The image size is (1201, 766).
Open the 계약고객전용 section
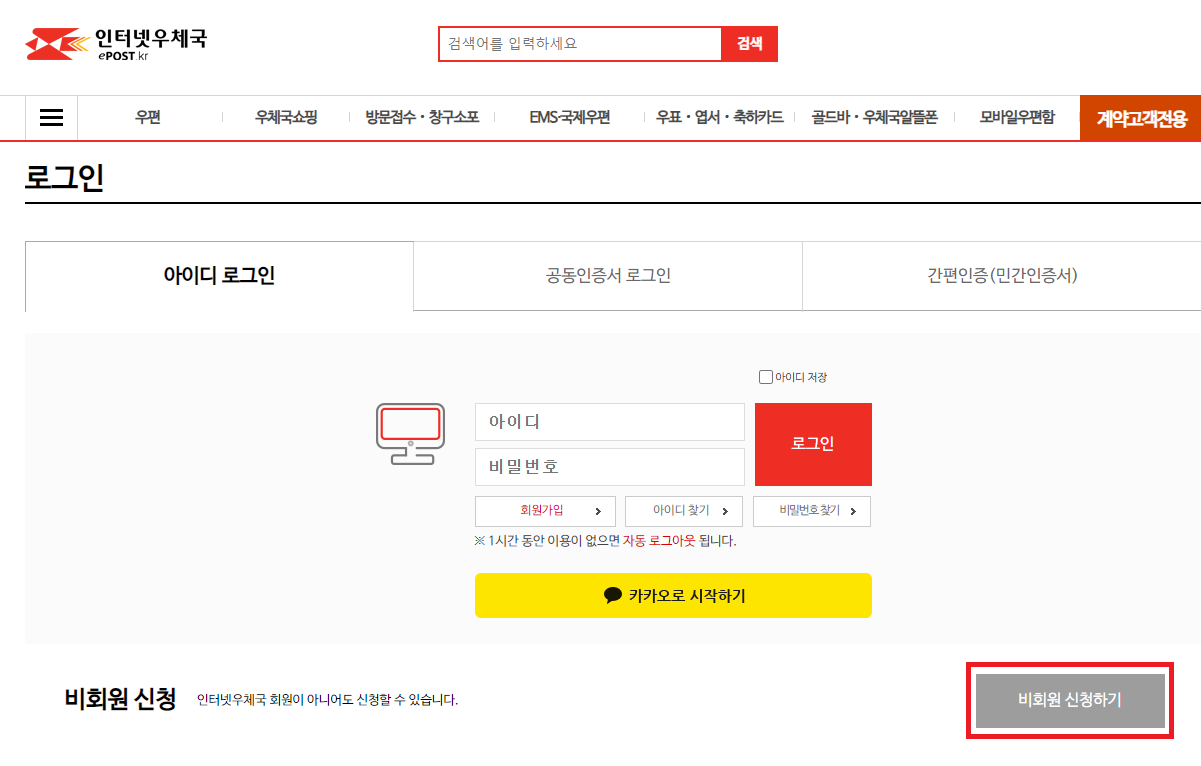1140,117
